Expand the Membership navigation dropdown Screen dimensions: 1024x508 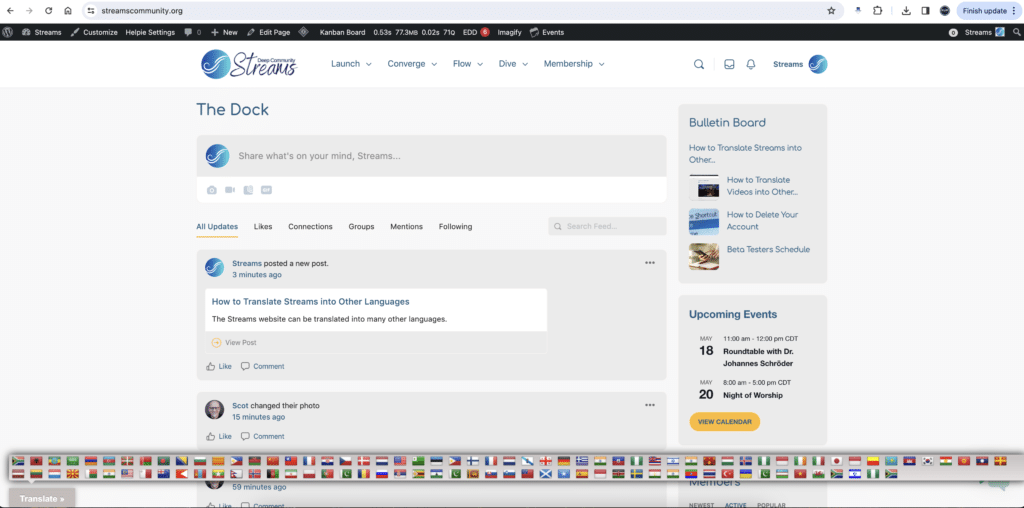click(x=574, y=64)
